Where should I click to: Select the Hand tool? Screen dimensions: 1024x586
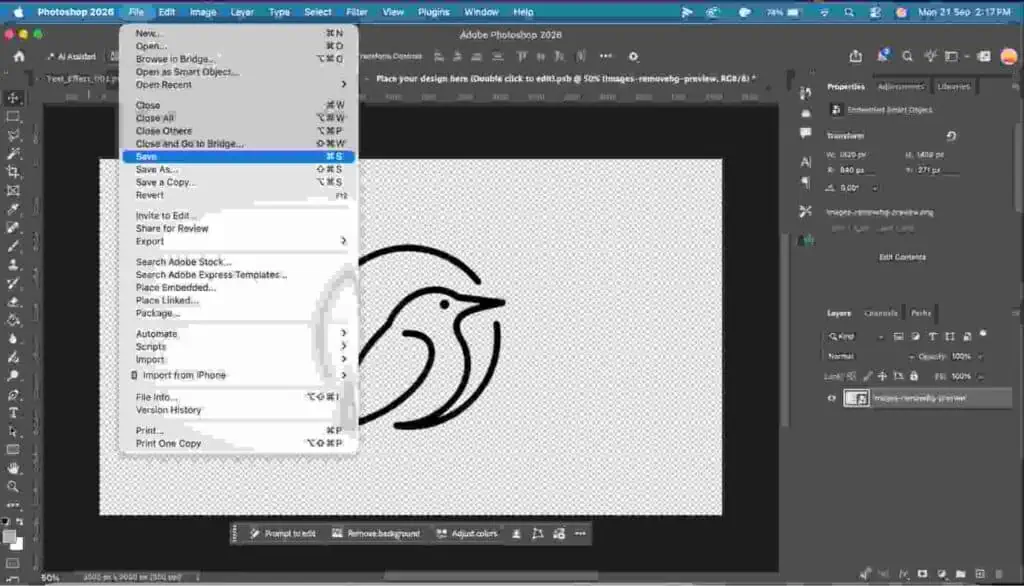(13, 468)
